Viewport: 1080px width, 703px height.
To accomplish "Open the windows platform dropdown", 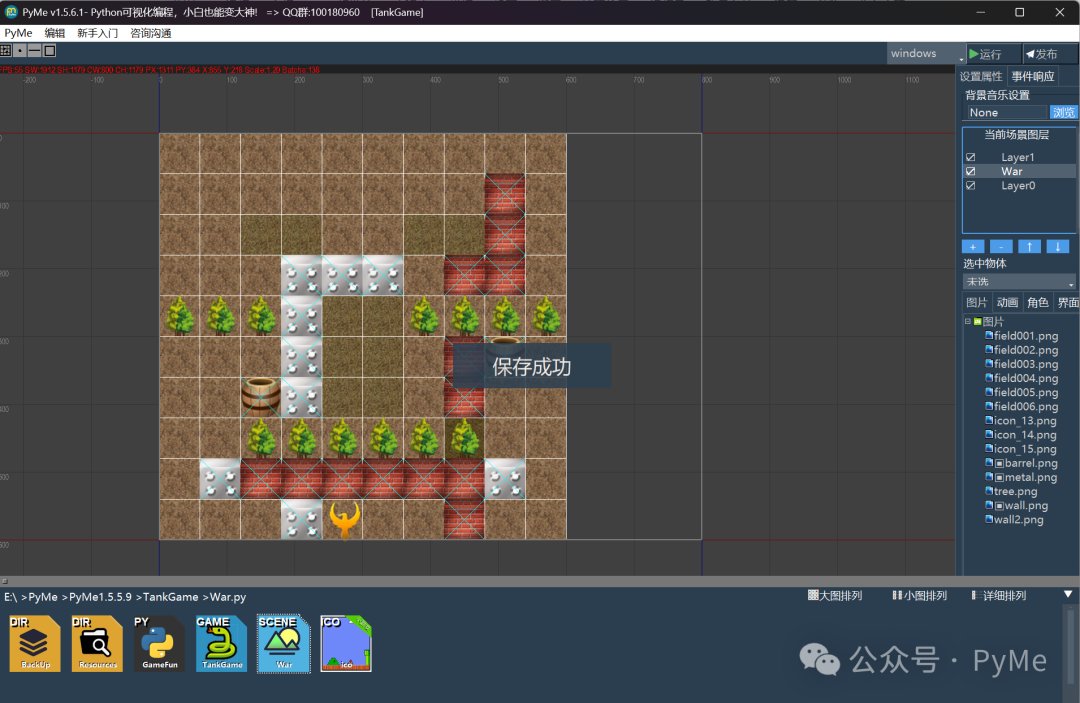I will [x=926, y=54].
